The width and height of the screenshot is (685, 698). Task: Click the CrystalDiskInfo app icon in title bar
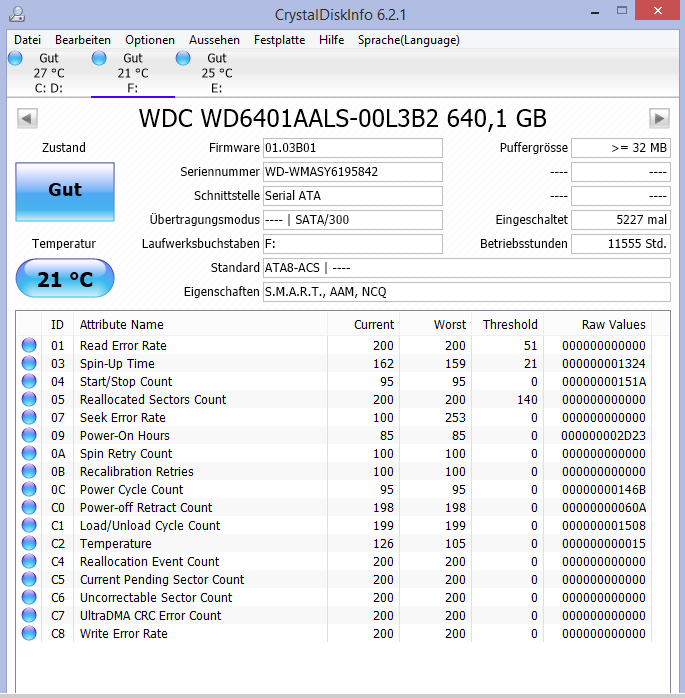click(16, 14)
